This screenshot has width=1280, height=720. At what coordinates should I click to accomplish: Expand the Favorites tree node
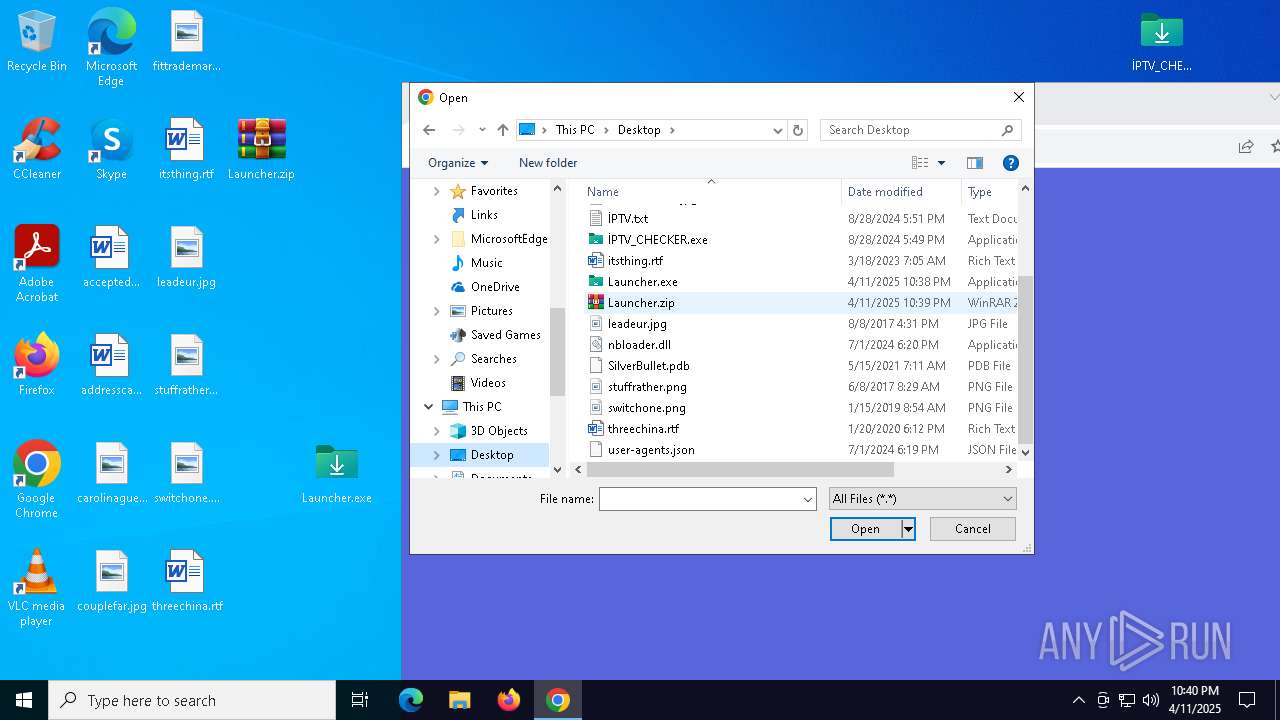[436, 191]
